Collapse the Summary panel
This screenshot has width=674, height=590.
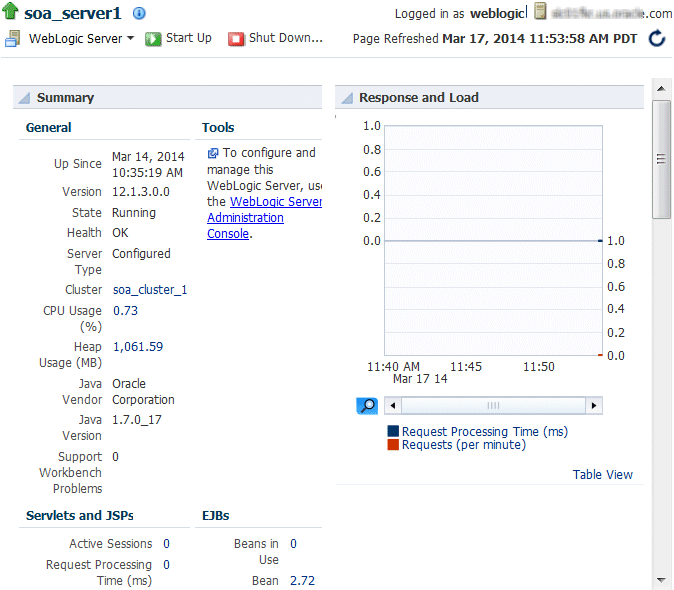coord(24,98)
